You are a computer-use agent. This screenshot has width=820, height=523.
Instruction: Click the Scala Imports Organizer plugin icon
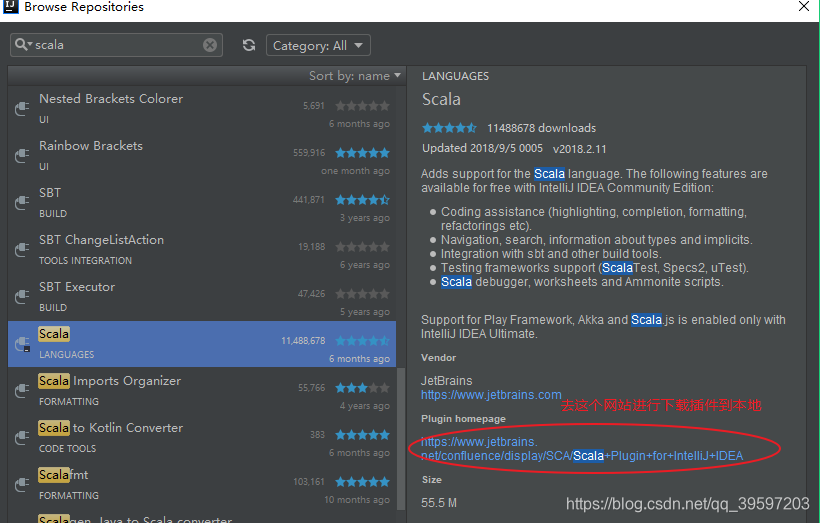(22, 391)
